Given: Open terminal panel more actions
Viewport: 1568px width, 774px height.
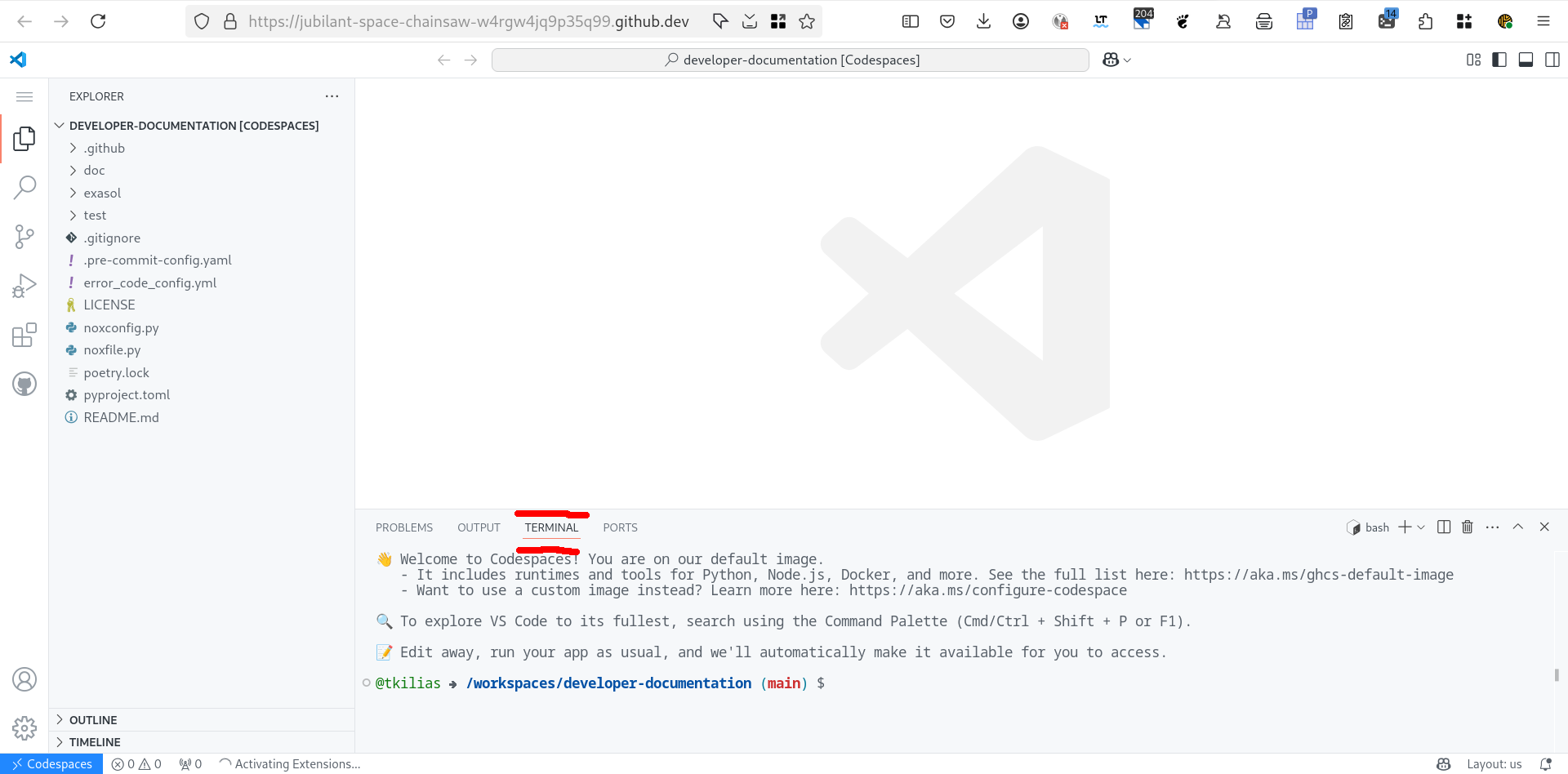Looking at the screenshot, I should coord(1493,527).
